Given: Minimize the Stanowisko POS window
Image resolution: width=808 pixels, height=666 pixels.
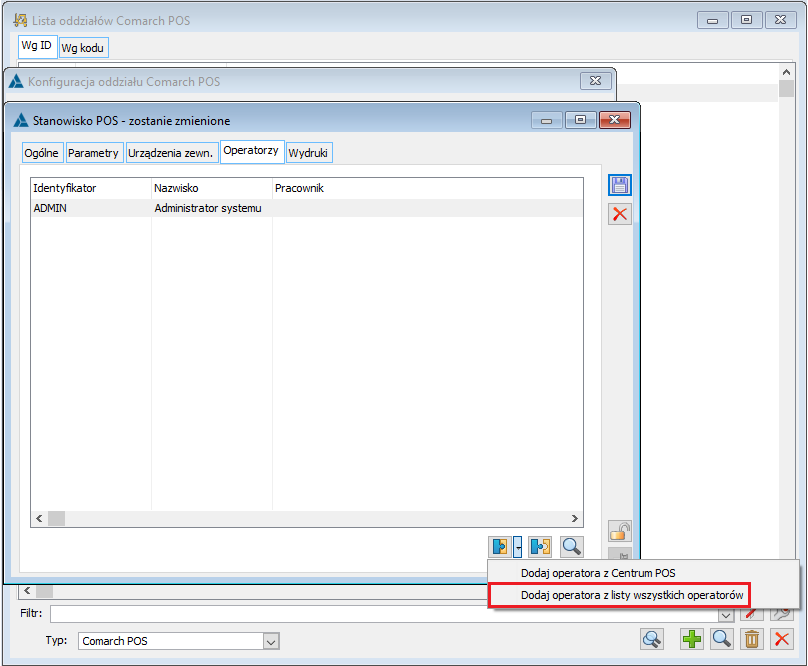Looking at the screenshot, I should click(547, 120).
